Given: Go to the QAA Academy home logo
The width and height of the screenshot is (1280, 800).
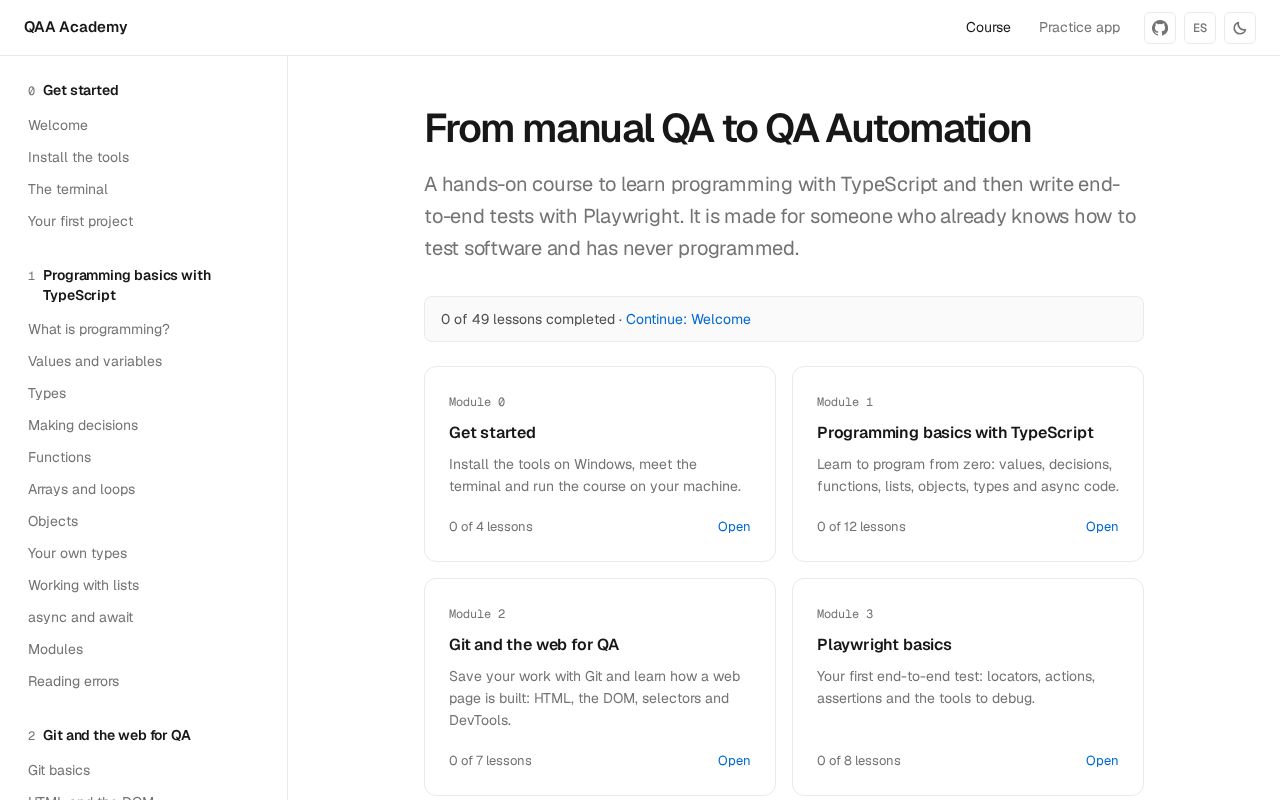Looking at the screenshot, I should coord(76,27).
